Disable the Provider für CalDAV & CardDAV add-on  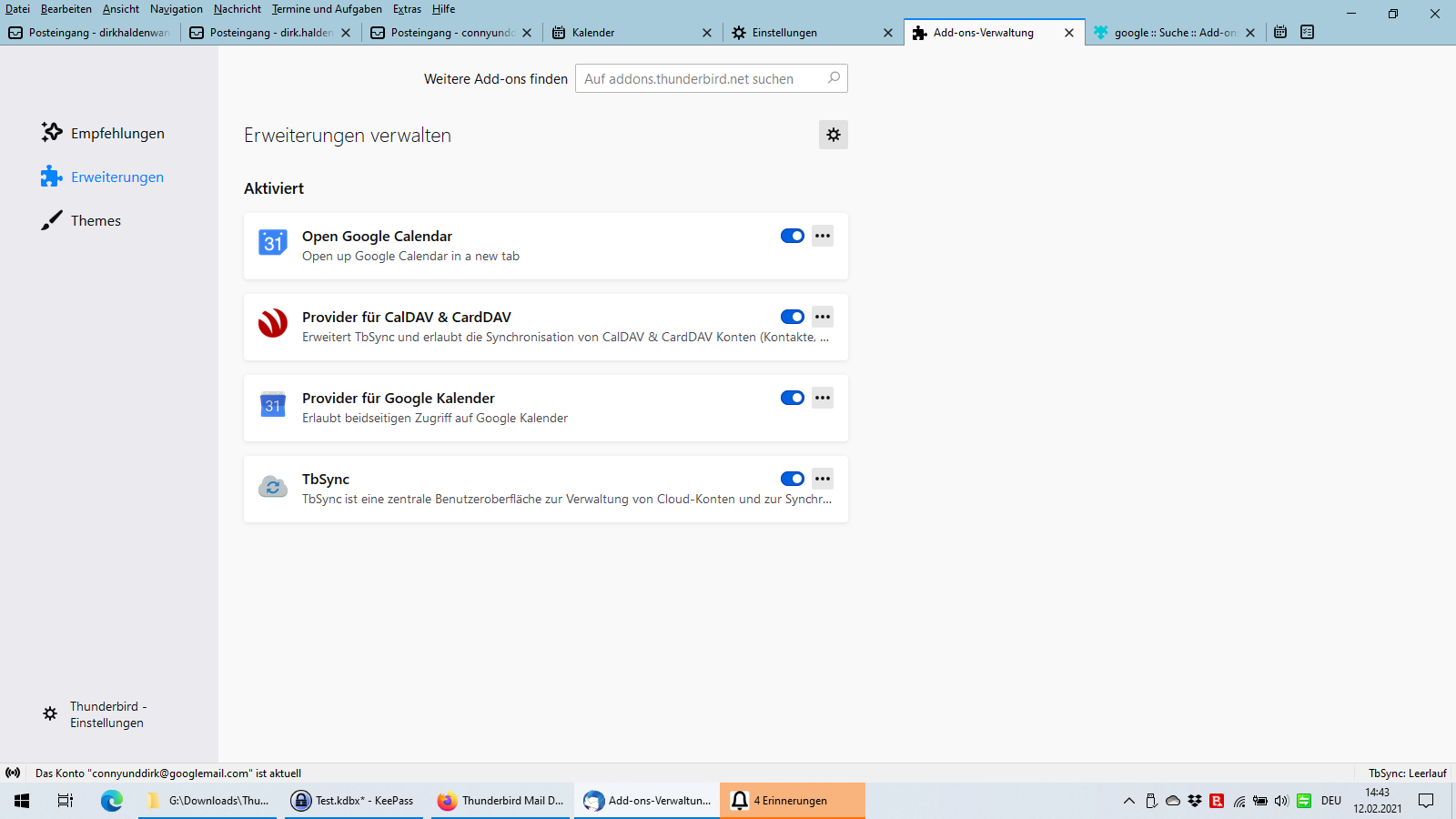pyautogui.click(x=793, y=317)
